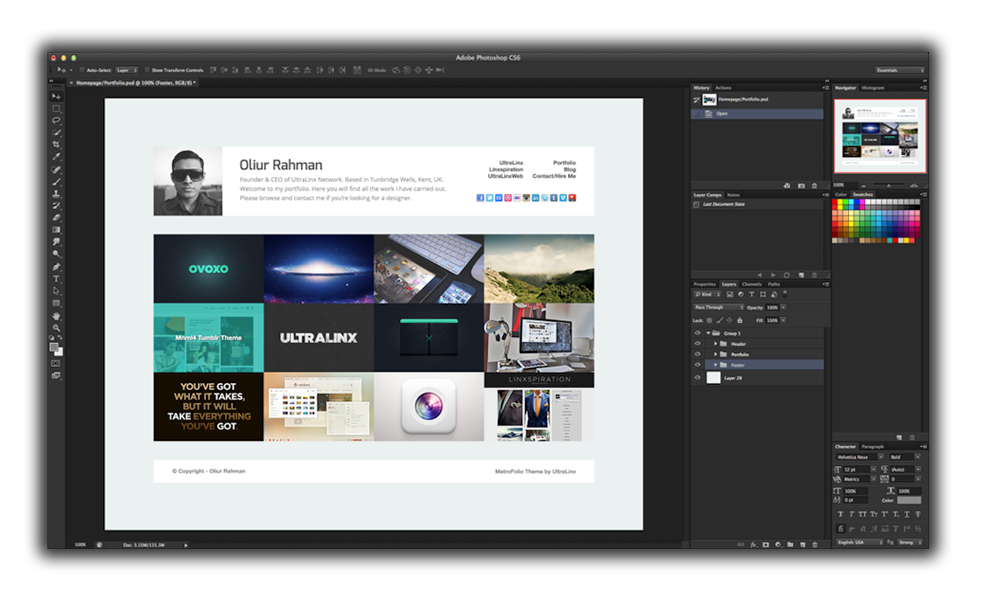Click the Layer 29 thumbnail
The image size is (981, 600).
point(713,378)
